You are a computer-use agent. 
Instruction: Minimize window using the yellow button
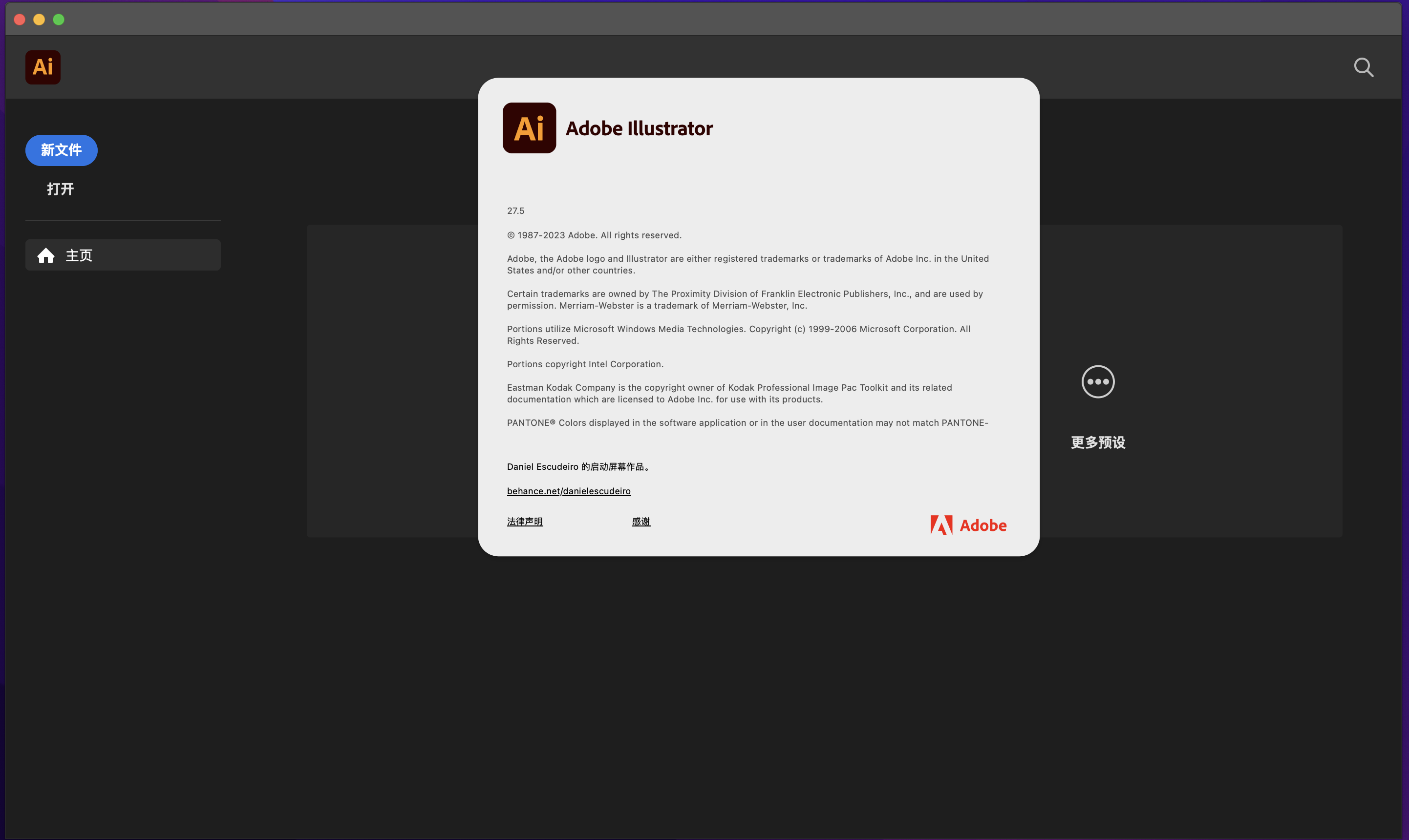coord(39,20)
